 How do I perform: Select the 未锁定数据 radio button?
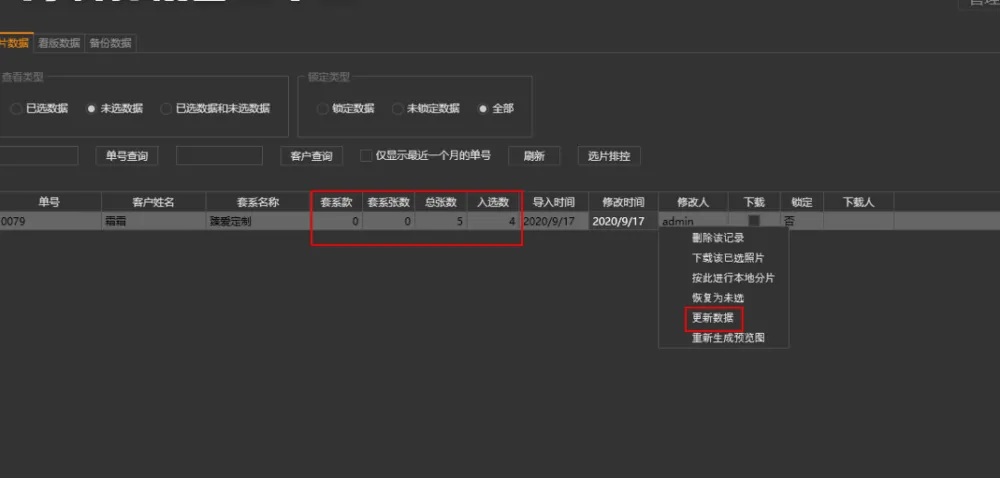coord(398,108)
